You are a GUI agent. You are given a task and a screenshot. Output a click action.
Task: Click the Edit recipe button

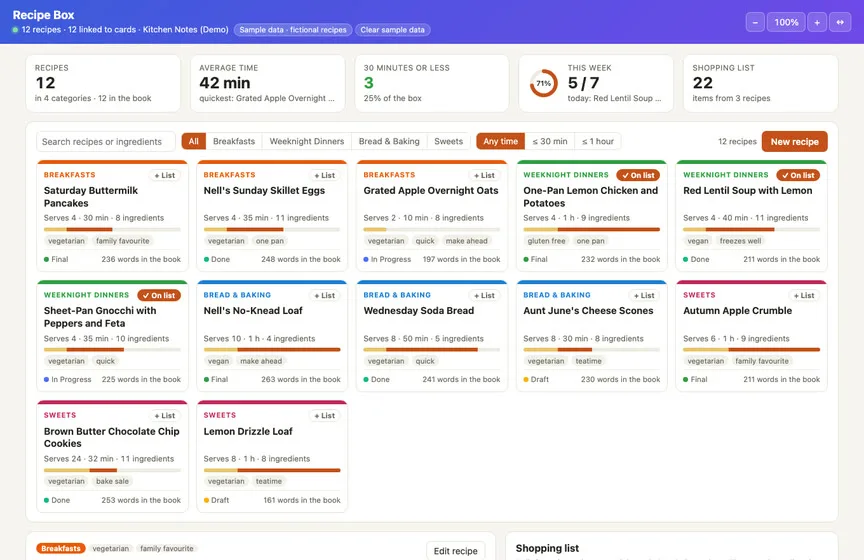click(x=455, y=551)
